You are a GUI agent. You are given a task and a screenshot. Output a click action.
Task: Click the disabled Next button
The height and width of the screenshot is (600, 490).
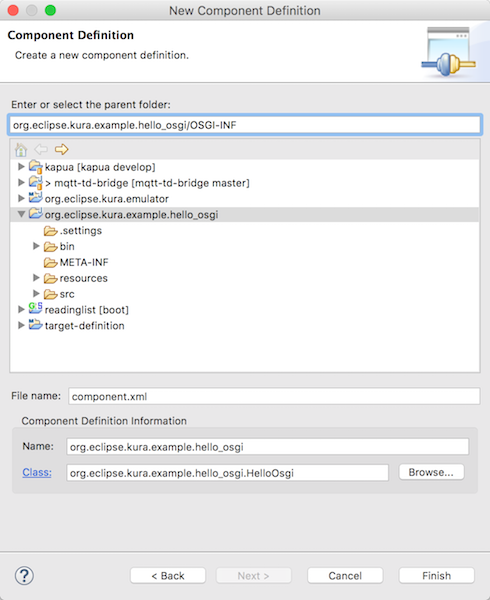tap(254, 576)
